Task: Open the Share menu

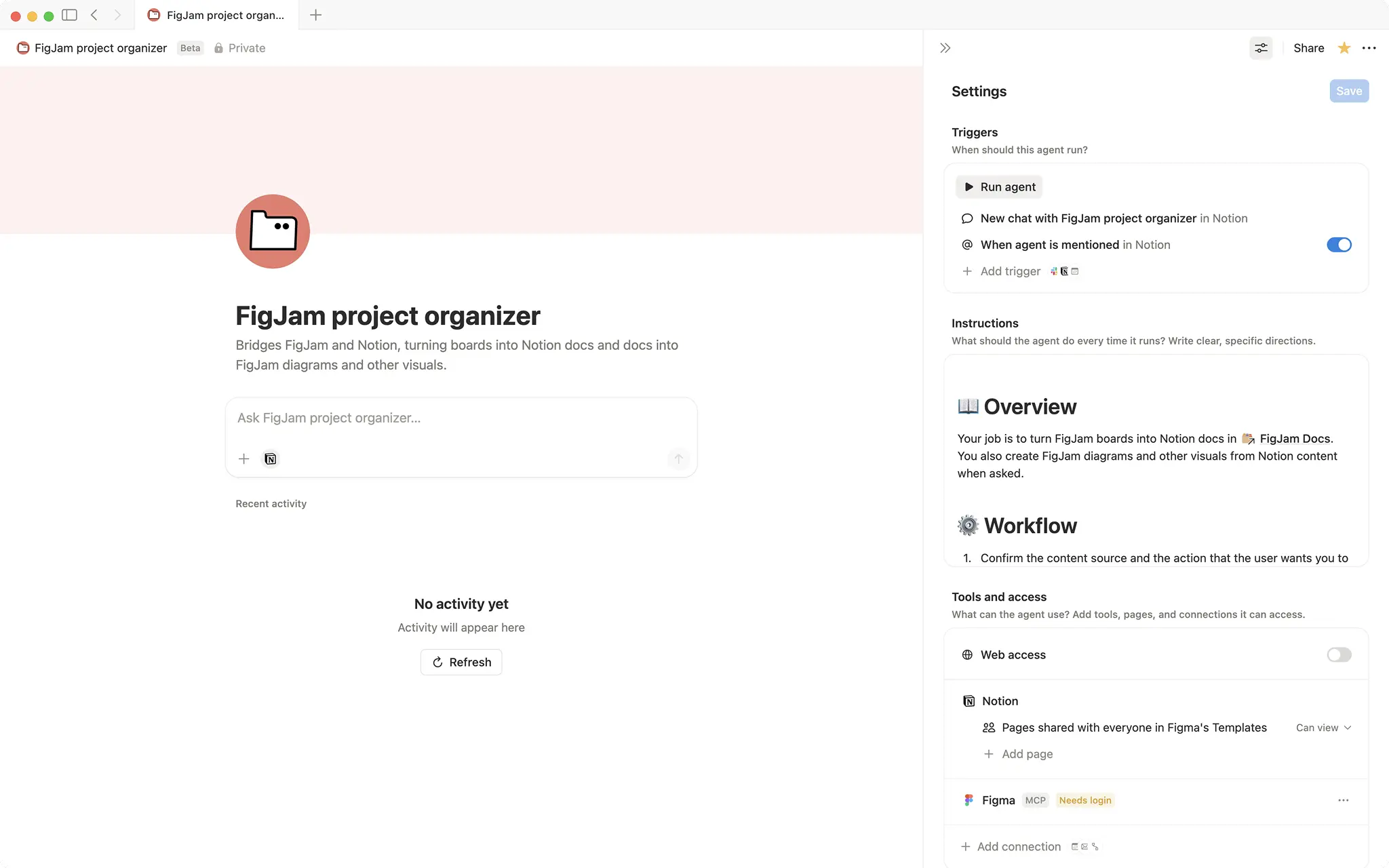Action: tap(1308, 48)
